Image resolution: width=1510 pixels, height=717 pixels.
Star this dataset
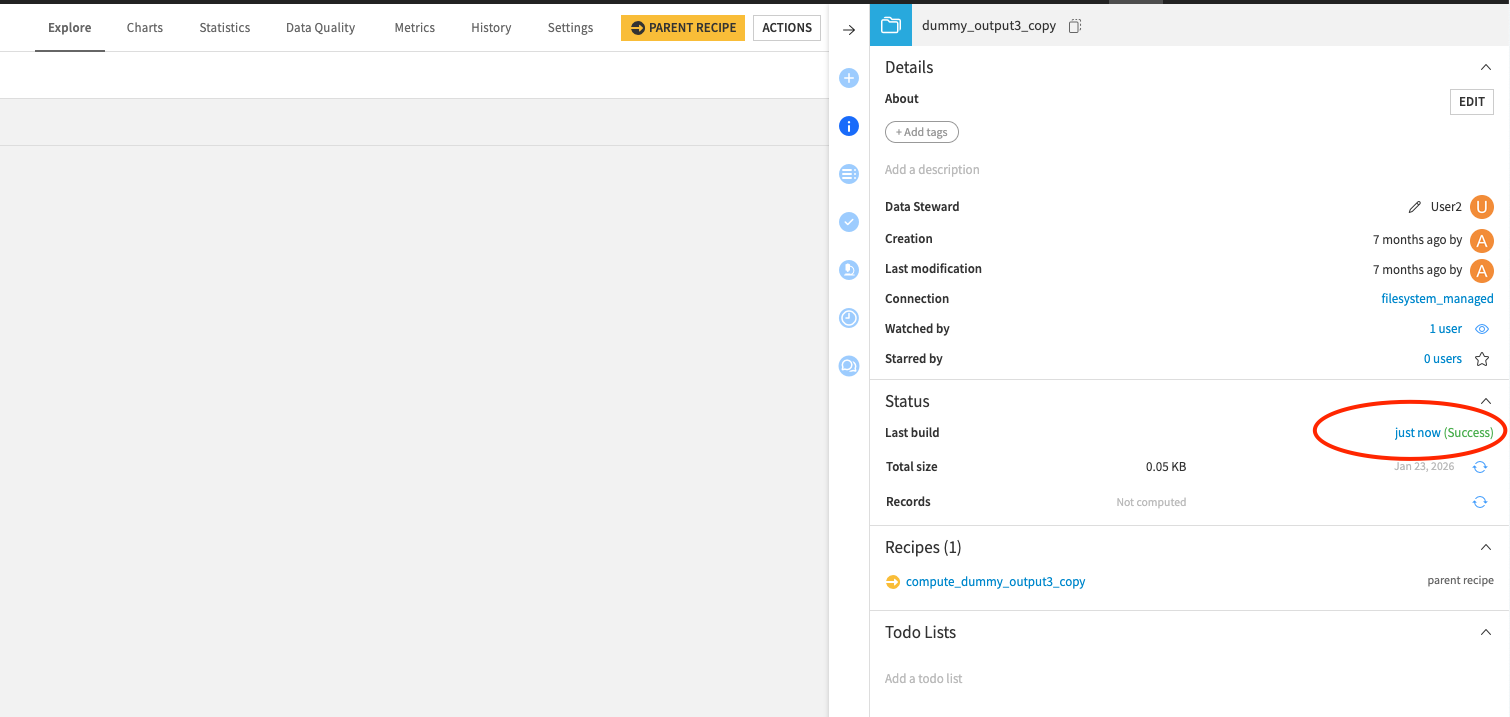coord(1482,359)
